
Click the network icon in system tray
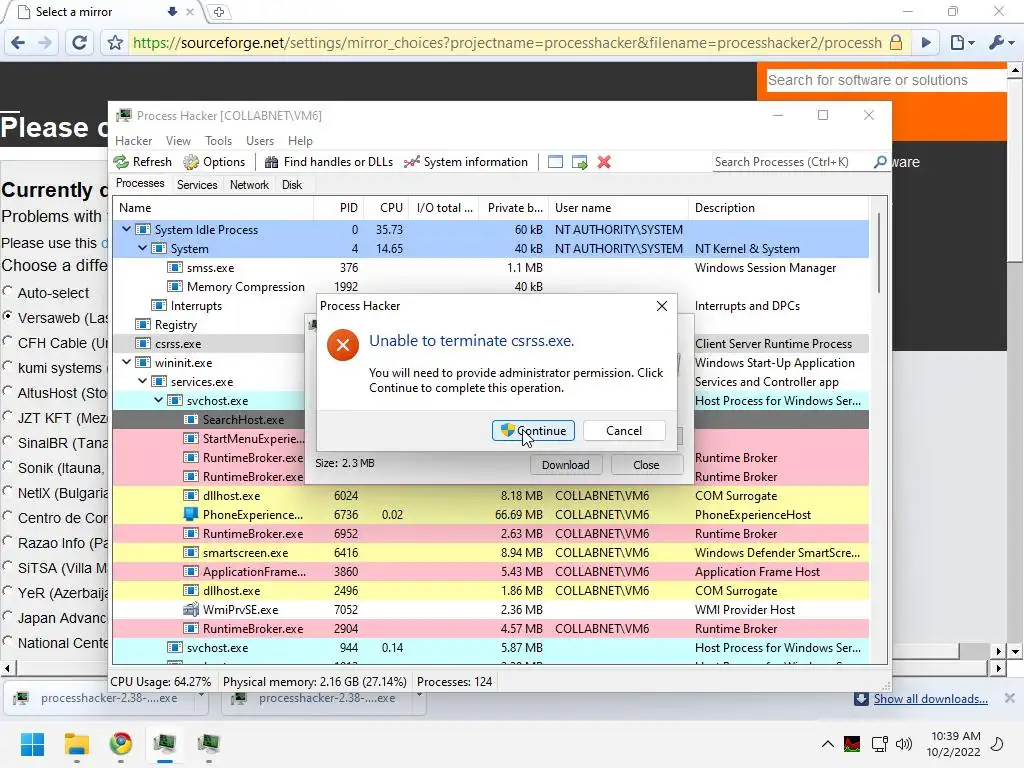pos(880,744)
